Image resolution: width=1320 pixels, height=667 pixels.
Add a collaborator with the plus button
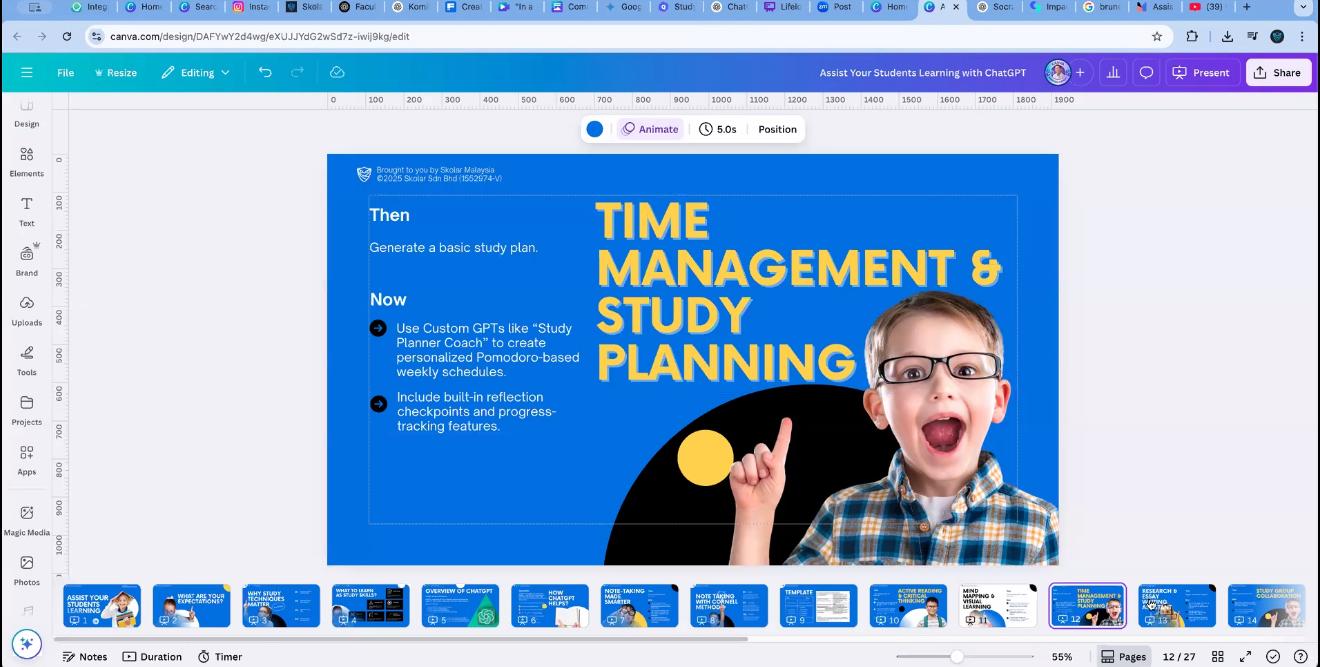pyautogui.click(x=1080, y=72)
